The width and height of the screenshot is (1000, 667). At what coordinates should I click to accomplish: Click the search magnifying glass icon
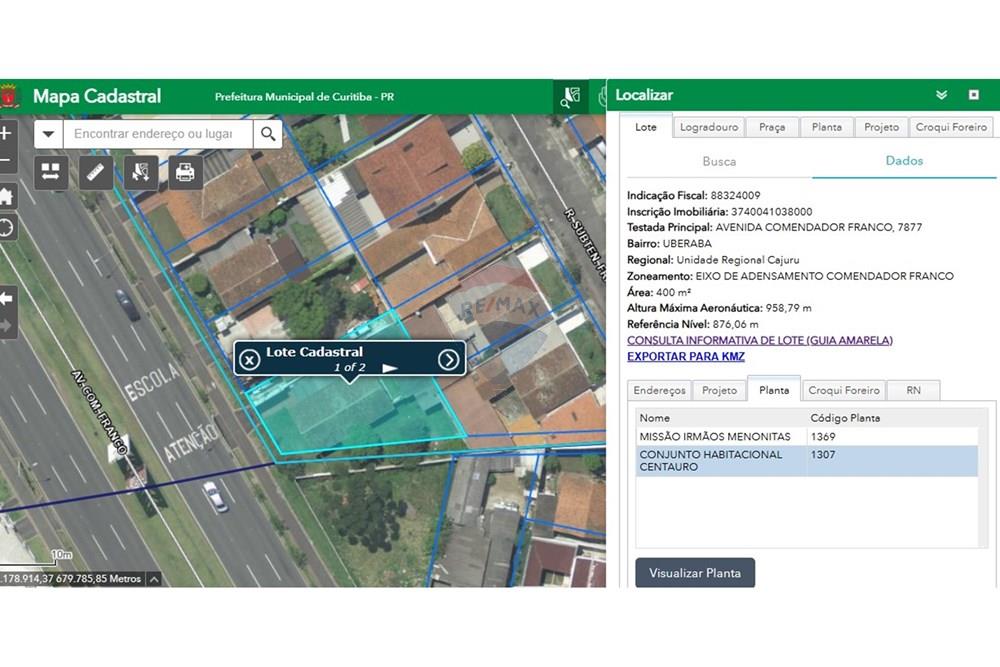coord(268,132)
